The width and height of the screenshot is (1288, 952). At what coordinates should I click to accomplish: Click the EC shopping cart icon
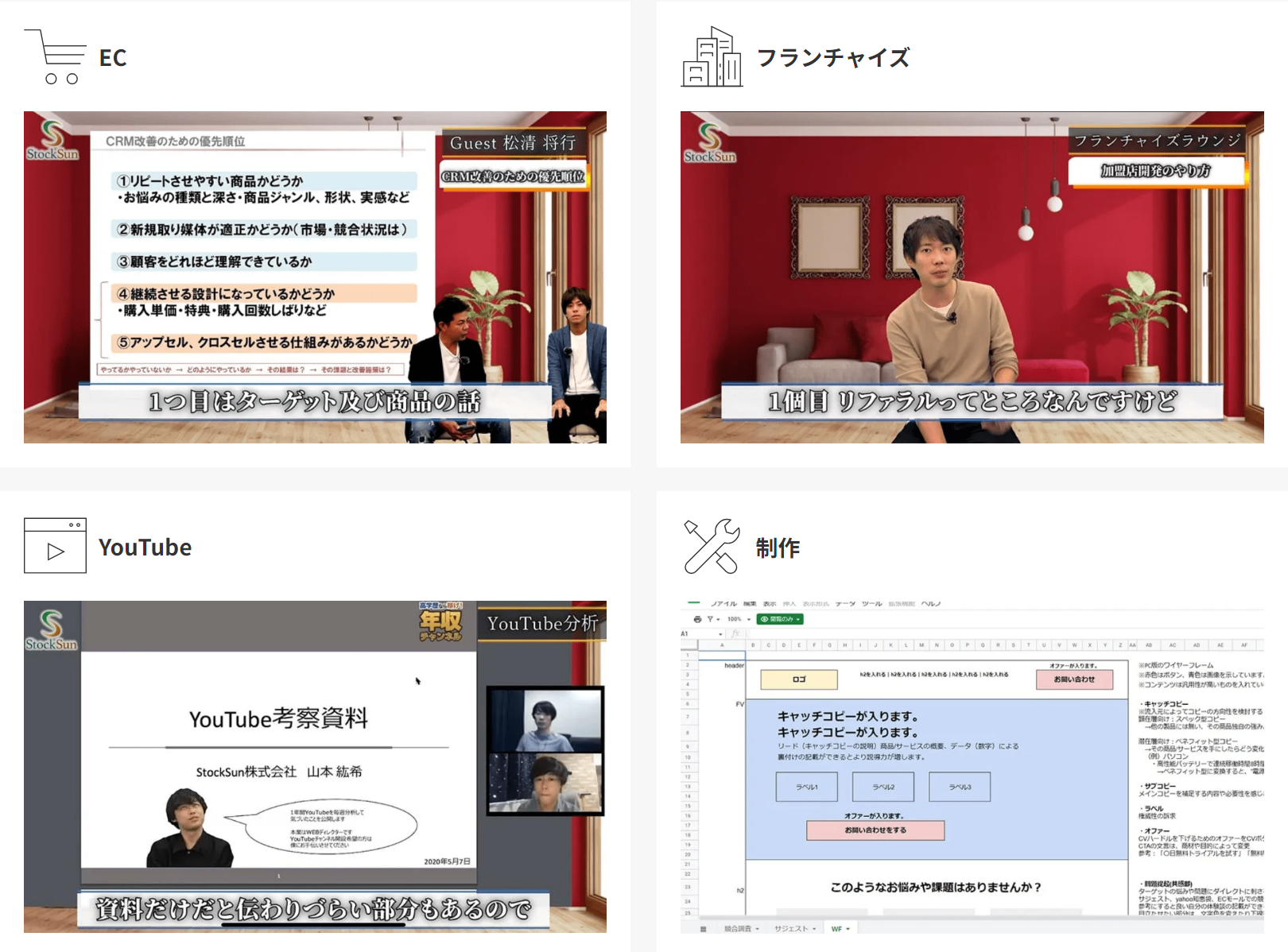coord(56,57)
